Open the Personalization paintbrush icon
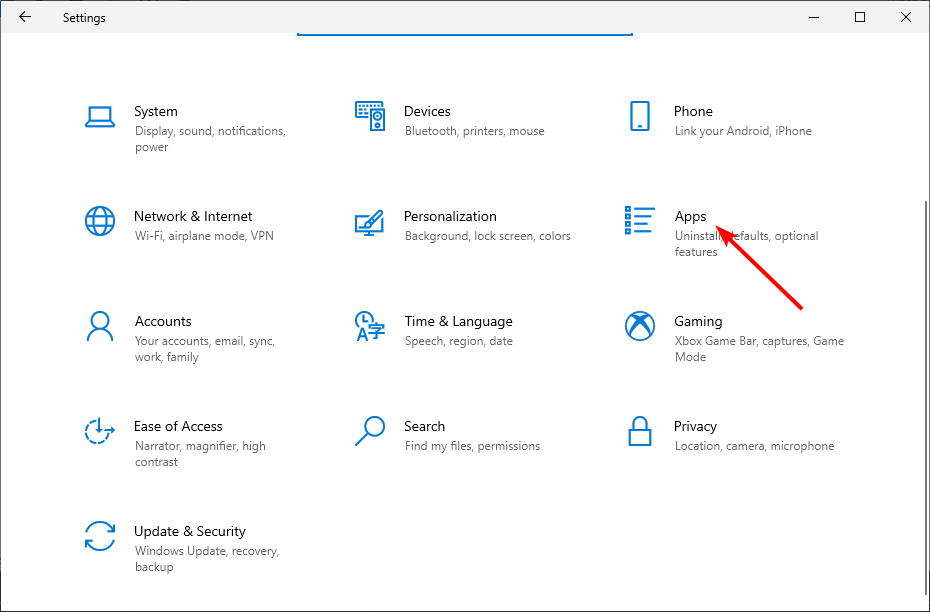The image size is (930, 612). [370, 221]
